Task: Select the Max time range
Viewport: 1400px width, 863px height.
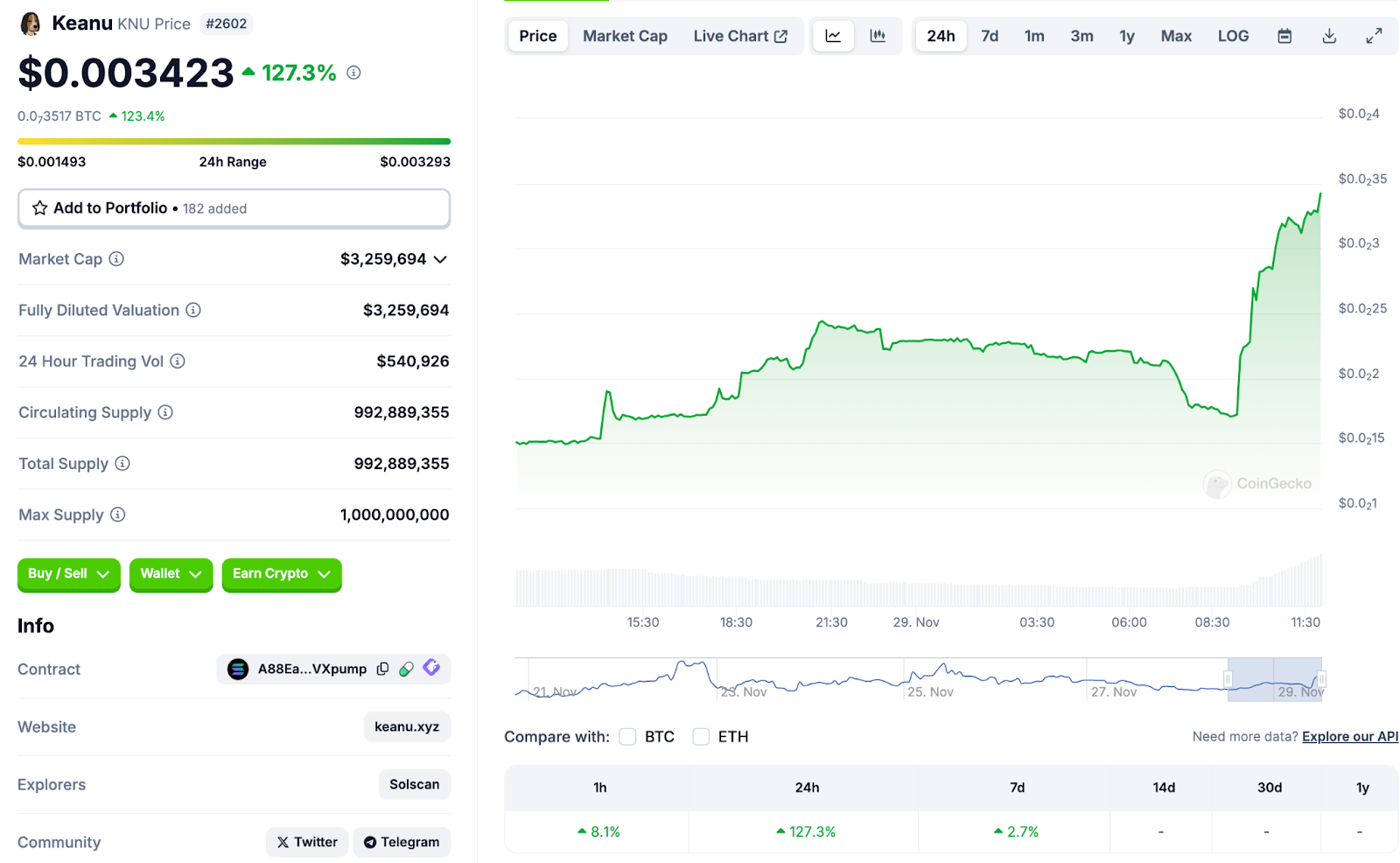Action: point(1176,36)
